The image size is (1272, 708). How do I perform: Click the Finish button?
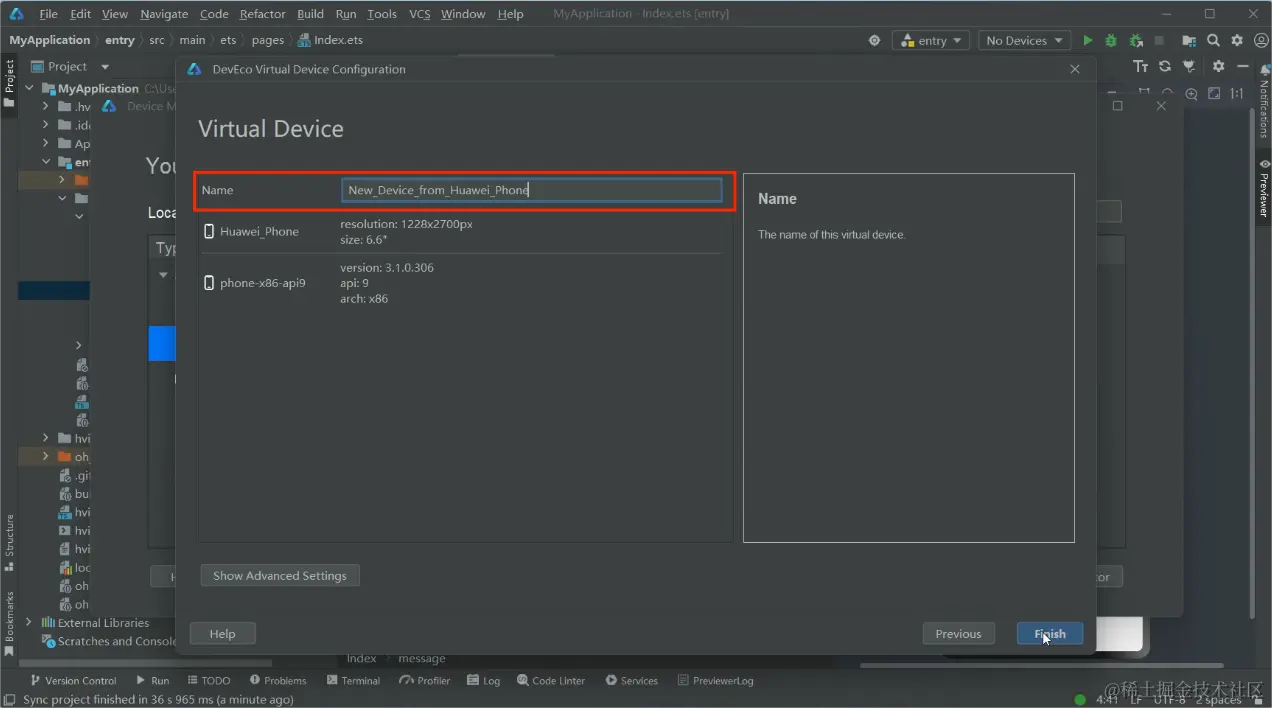tap(1050, 634)
